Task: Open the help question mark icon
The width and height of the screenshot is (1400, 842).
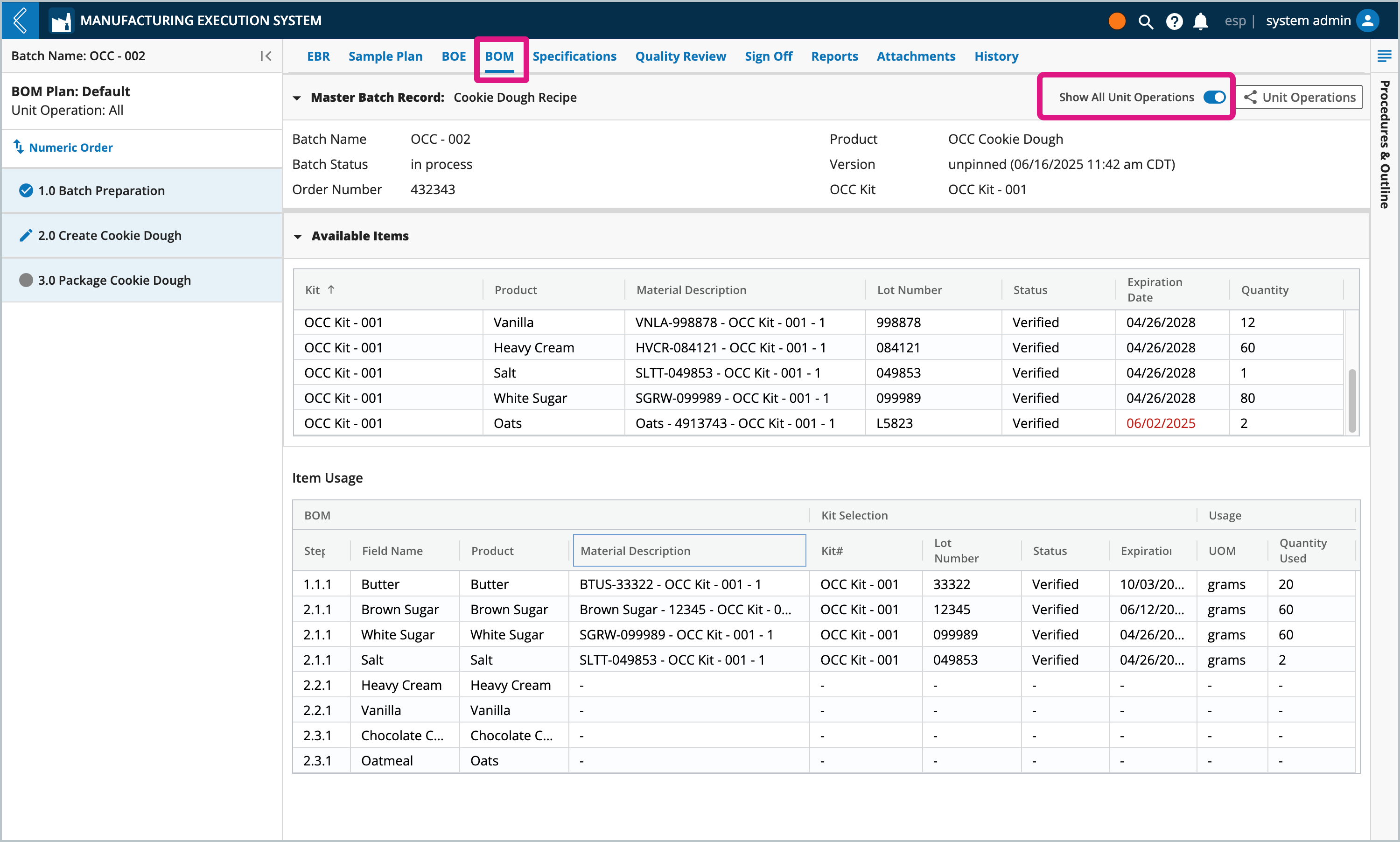Action: [1174, 21]
